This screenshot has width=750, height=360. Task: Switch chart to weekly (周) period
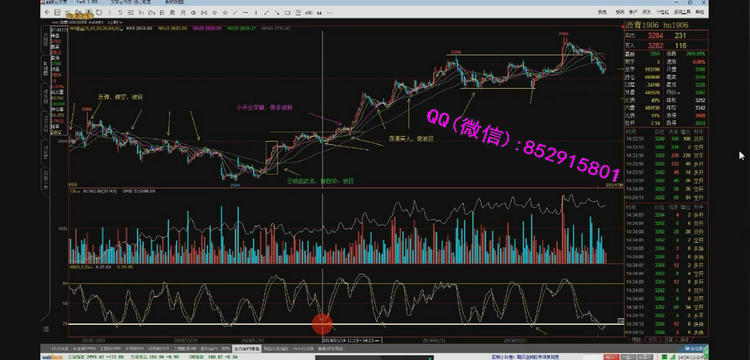pyautogui.click(x=173, y=13)
